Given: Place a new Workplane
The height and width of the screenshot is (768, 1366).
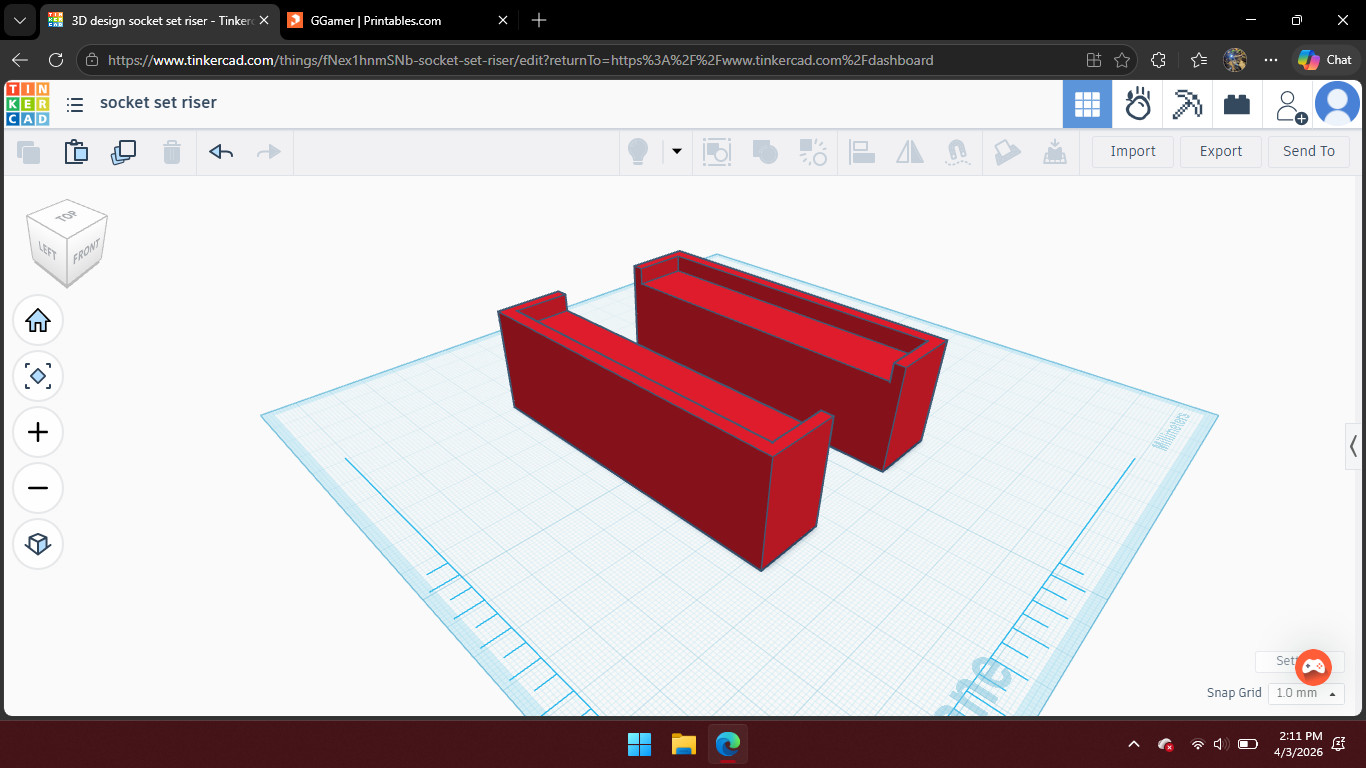Looking at the screenshot, I should [1007, 152].
